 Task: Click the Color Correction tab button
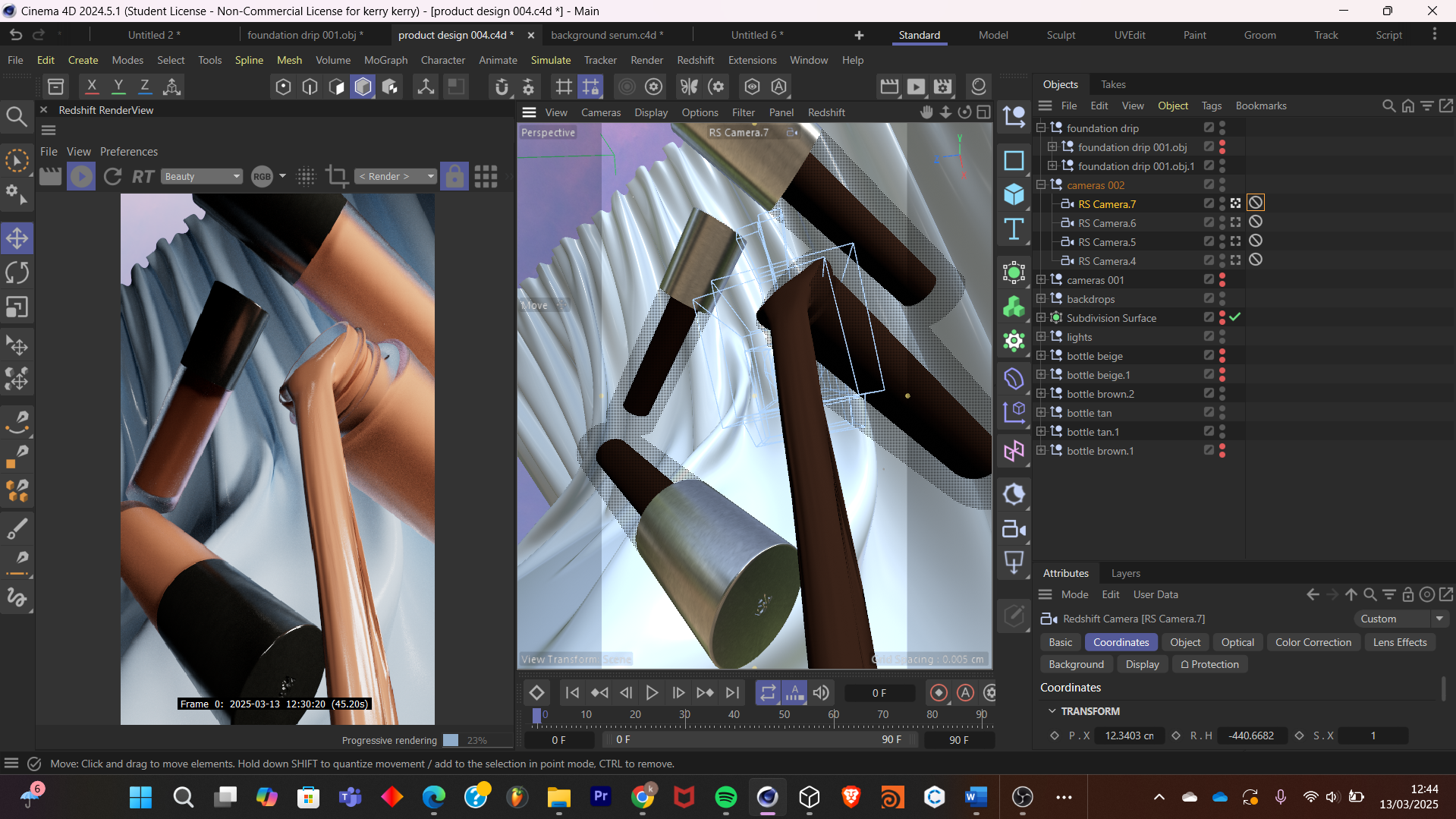click(1313, 642)
